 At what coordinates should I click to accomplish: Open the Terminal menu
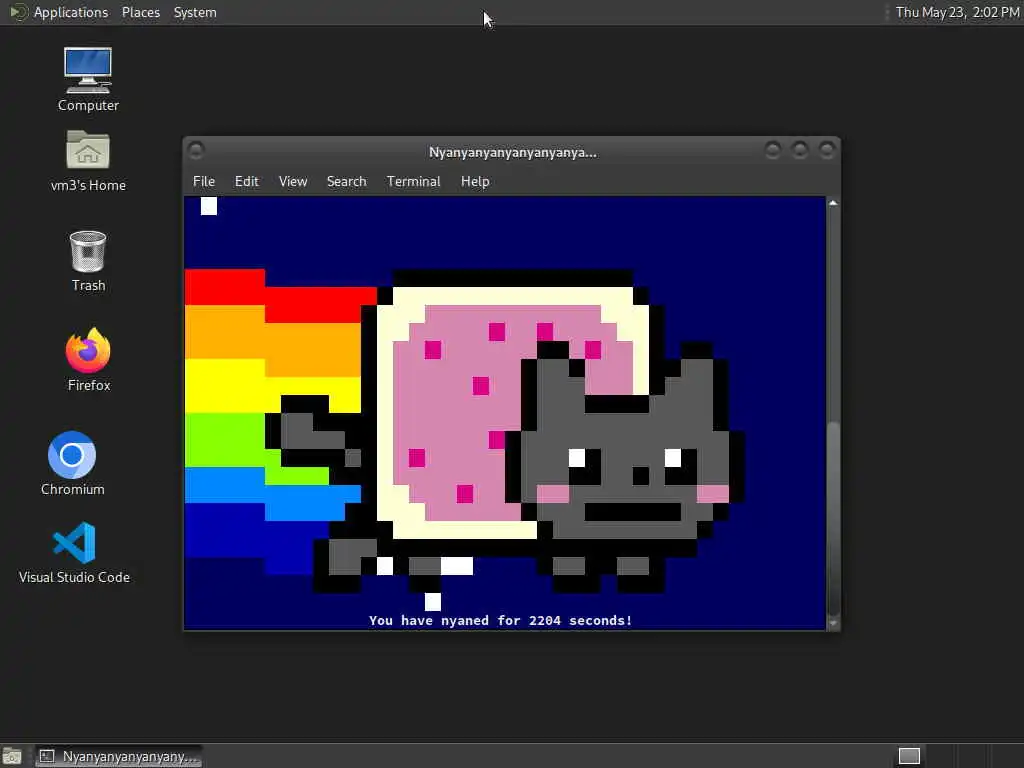(413, 182)
